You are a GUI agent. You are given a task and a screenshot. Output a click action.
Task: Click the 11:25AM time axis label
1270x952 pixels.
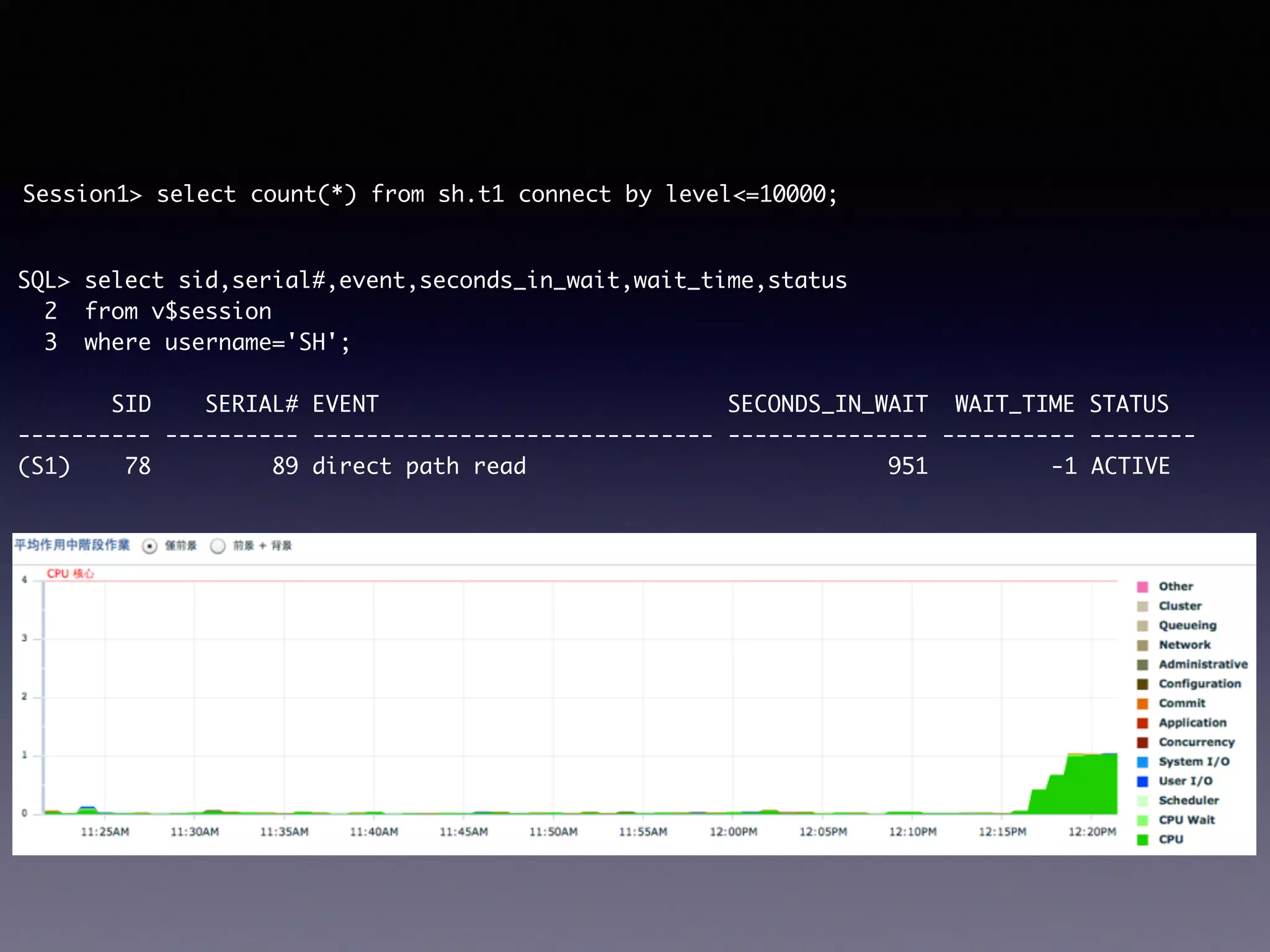(105, 832)
